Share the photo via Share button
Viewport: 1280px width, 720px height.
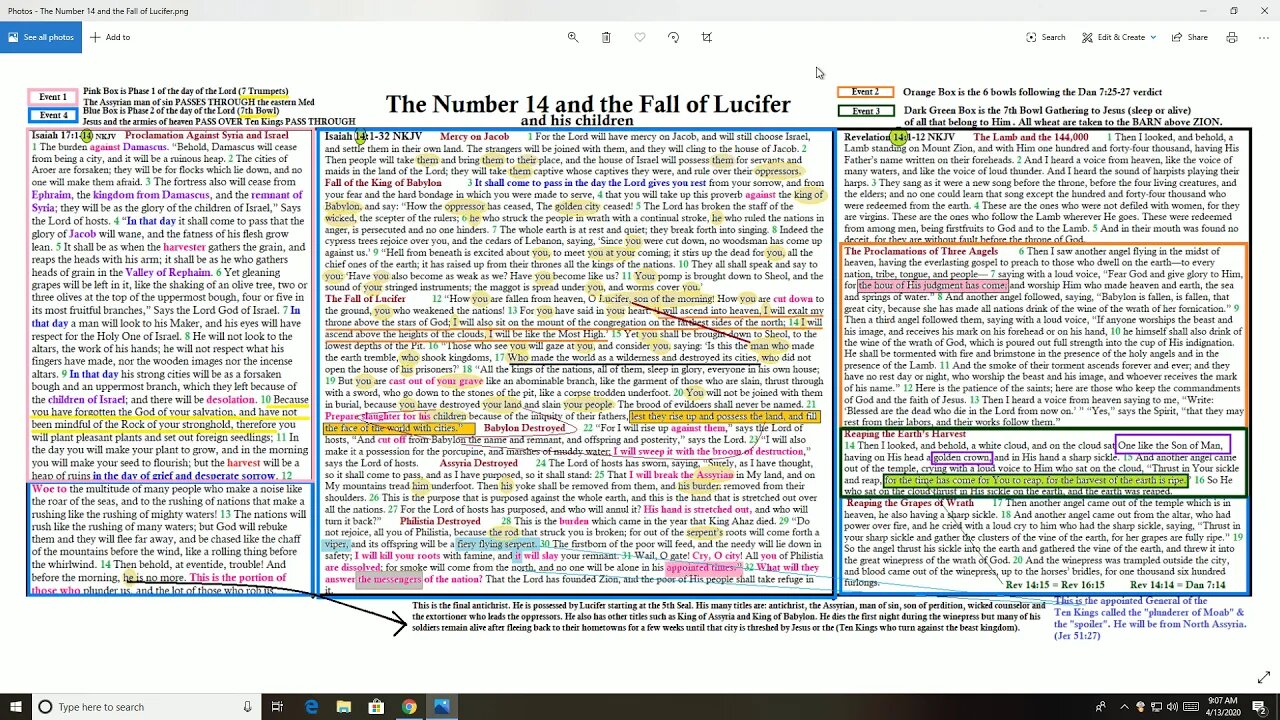[x=1189, y=37]
